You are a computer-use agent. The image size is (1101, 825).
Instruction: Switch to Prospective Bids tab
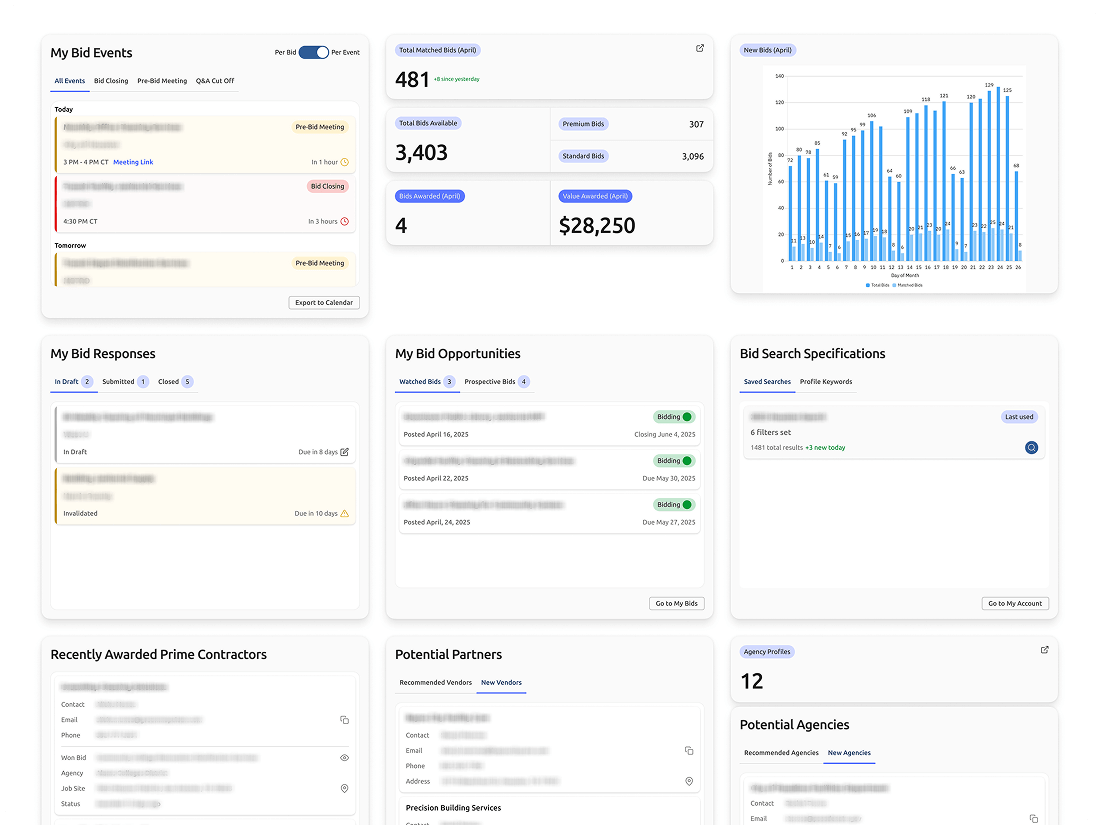point(490,381)
